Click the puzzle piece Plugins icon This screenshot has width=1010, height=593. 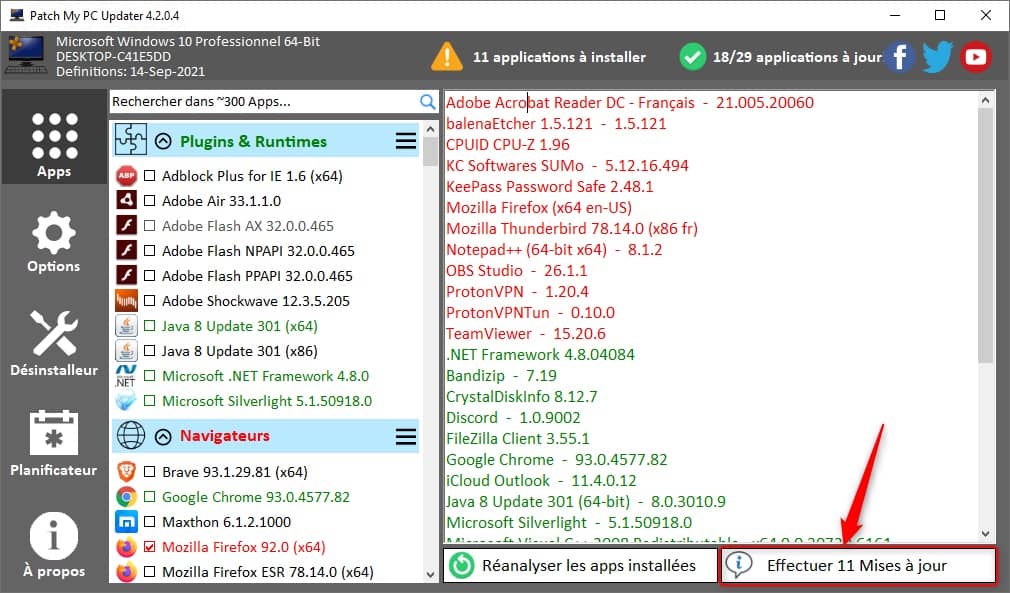(131, 139)
